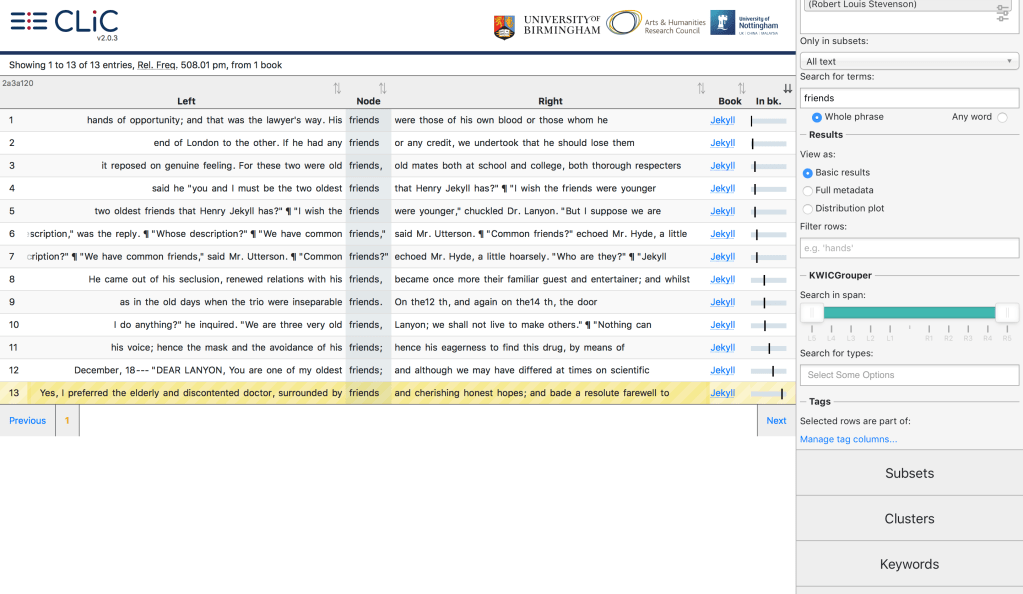Click the University of Birmingham logo
The width and height of the screenshot is (1023, 594).
coord(547,25)
